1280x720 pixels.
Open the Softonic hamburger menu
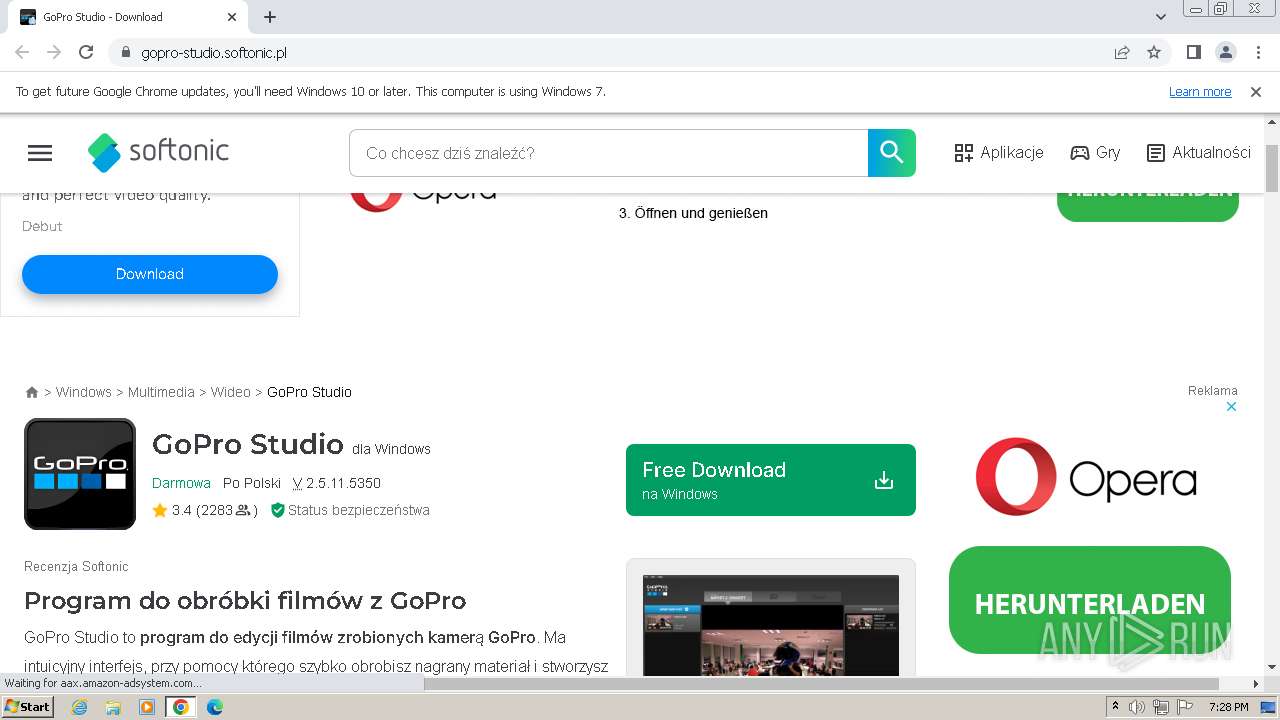pos(40,153)
